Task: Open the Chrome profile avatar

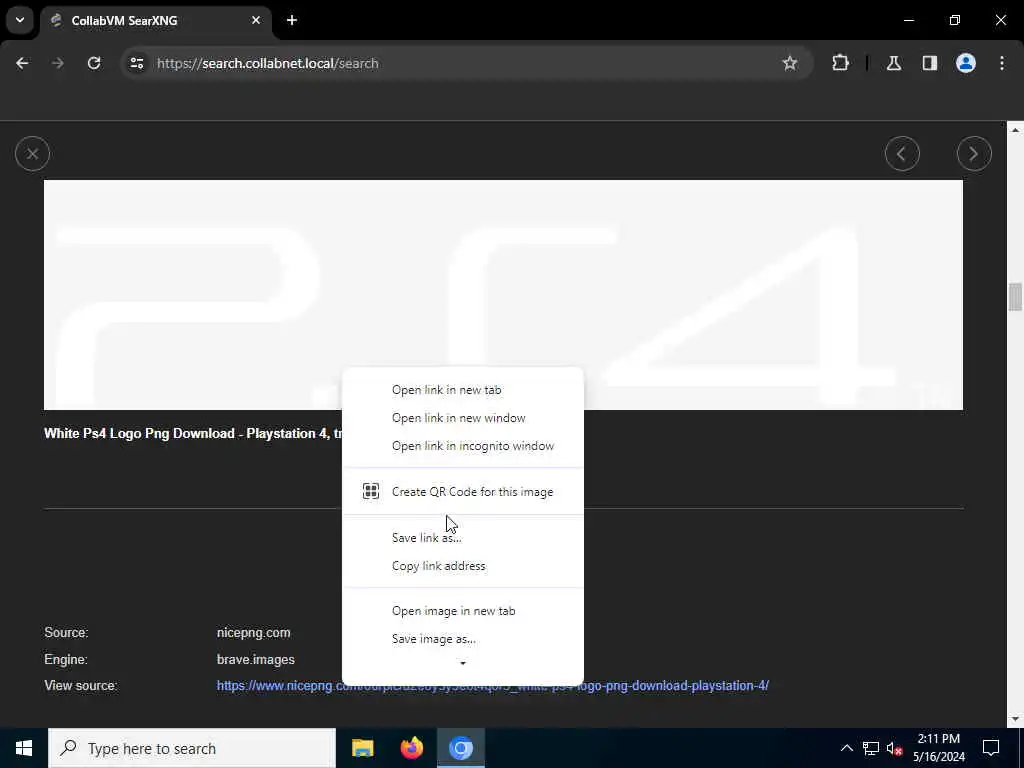Action: tap(966, 63)
